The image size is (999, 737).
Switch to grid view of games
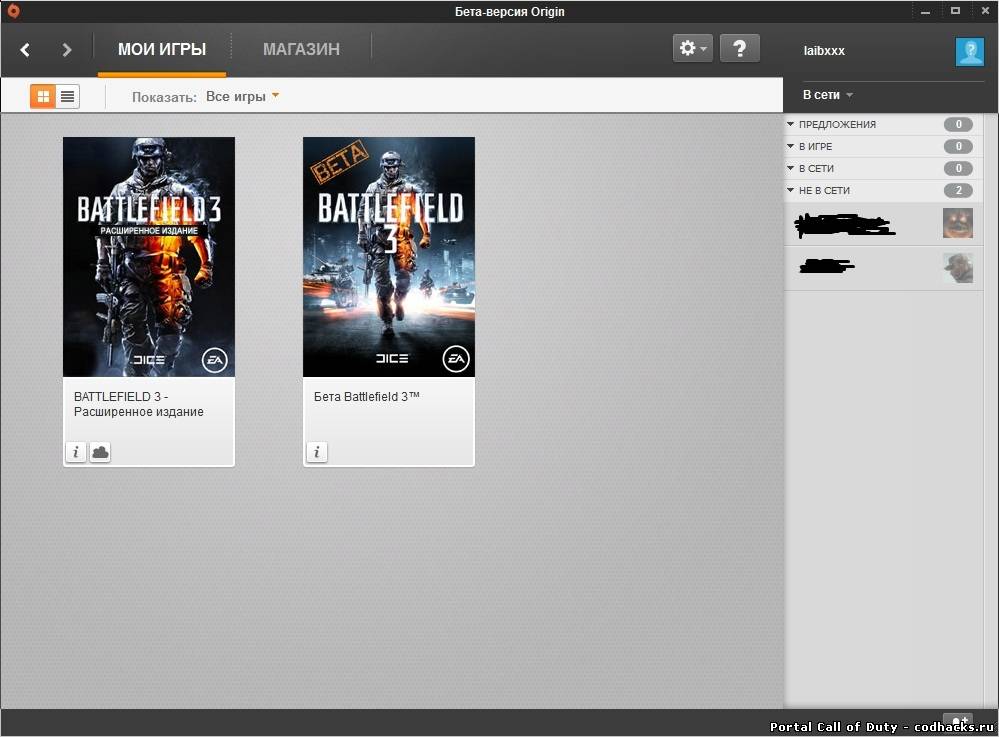coord(43,97)
